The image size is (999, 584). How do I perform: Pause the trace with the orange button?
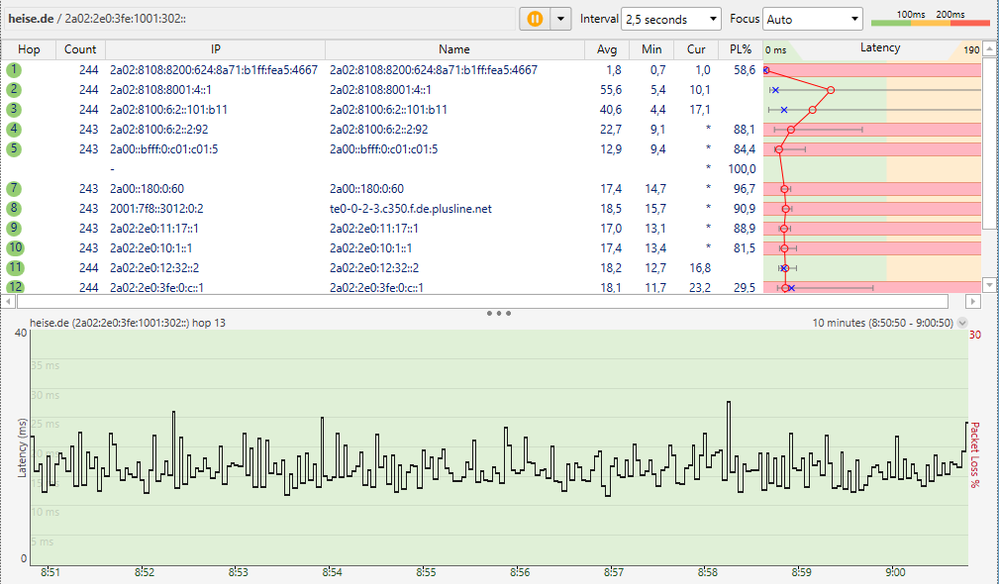click(535, 19)
